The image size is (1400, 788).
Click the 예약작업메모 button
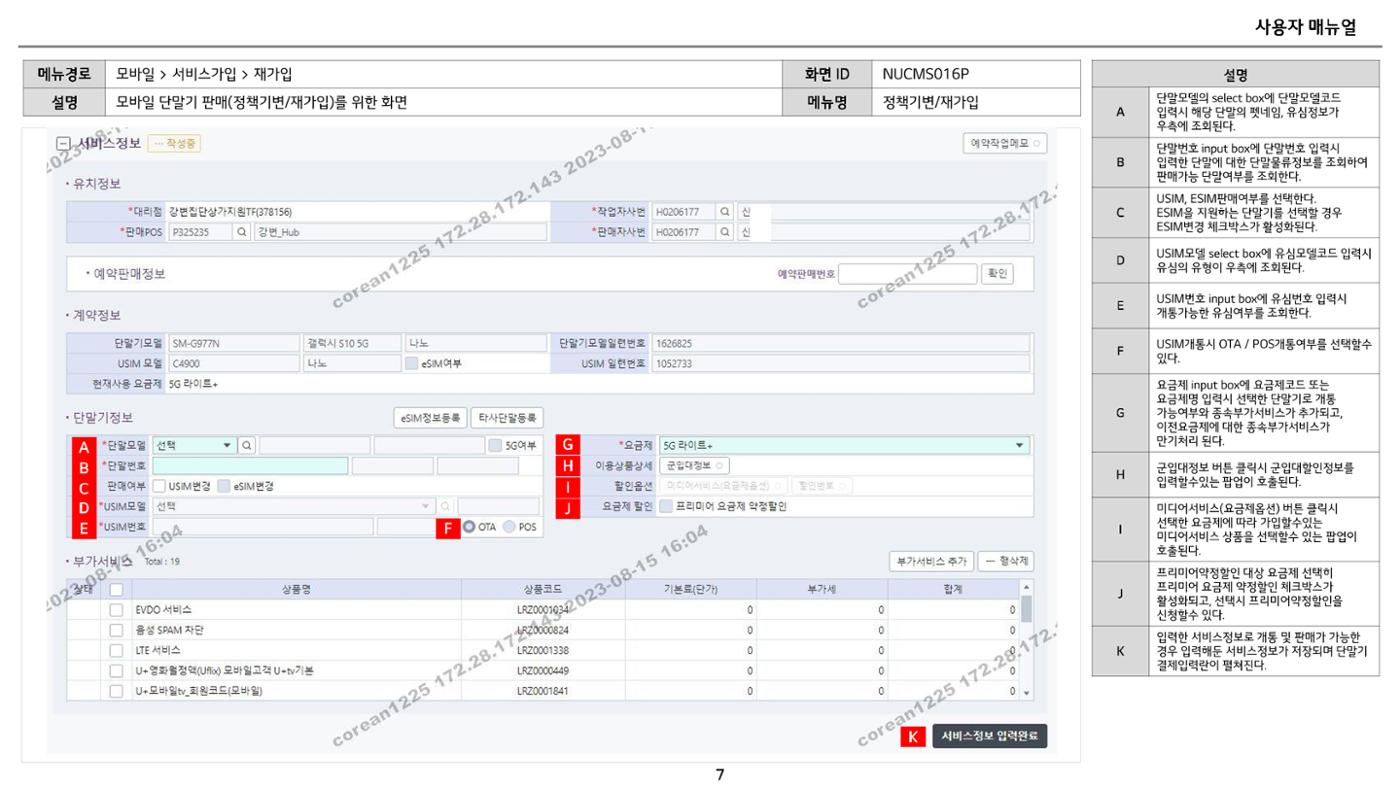click(1004, 144)
